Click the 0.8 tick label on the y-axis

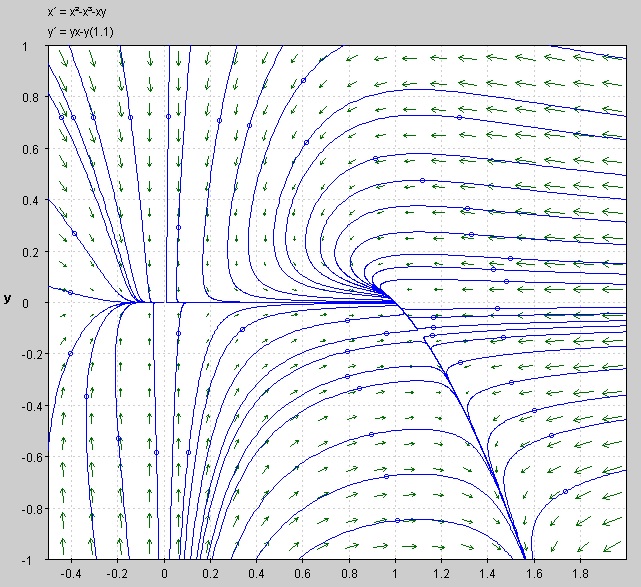point(32,97)
